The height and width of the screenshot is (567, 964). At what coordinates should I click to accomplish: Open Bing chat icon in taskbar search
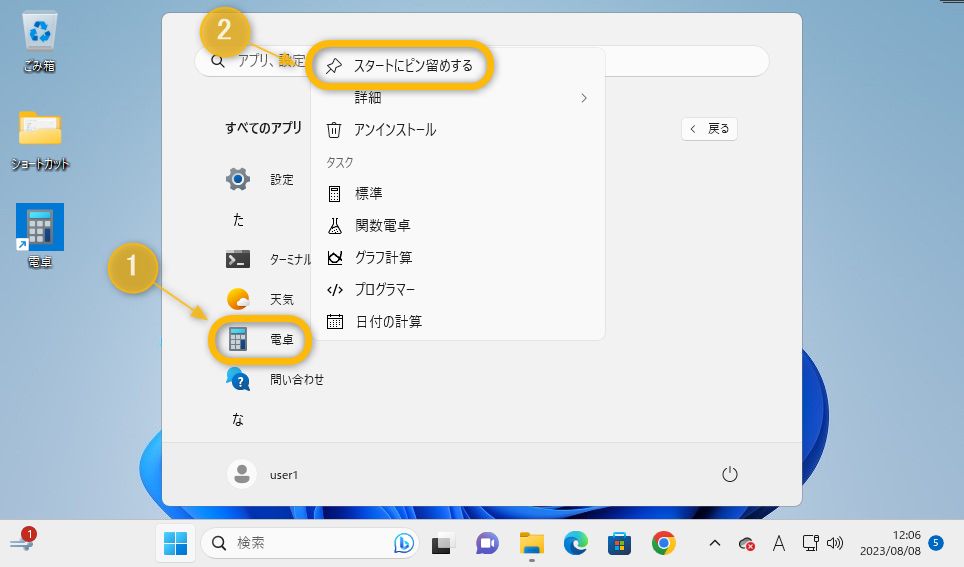click(x=404, y=543)
